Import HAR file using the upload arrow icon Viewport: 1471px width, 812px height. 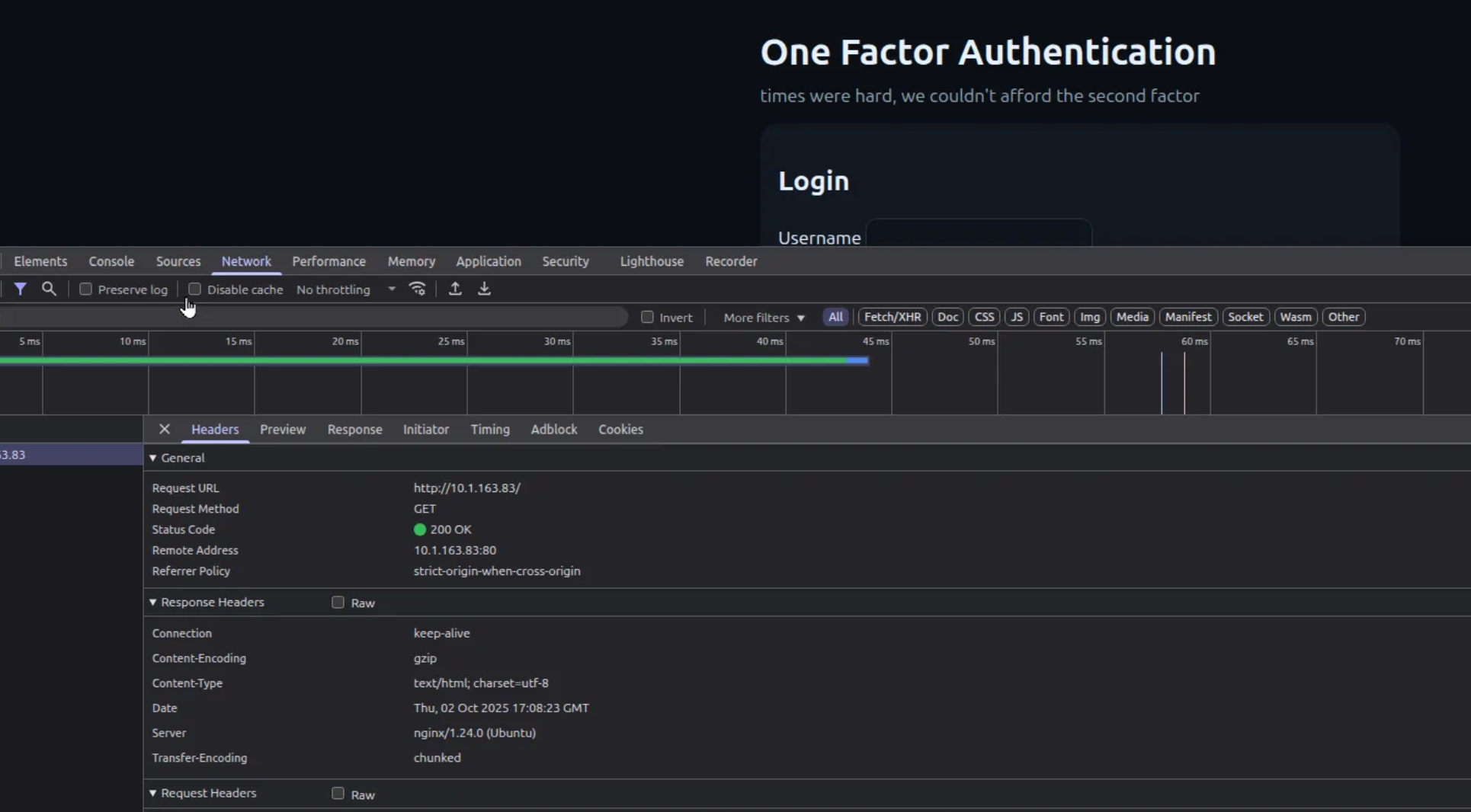coord(454,289)
